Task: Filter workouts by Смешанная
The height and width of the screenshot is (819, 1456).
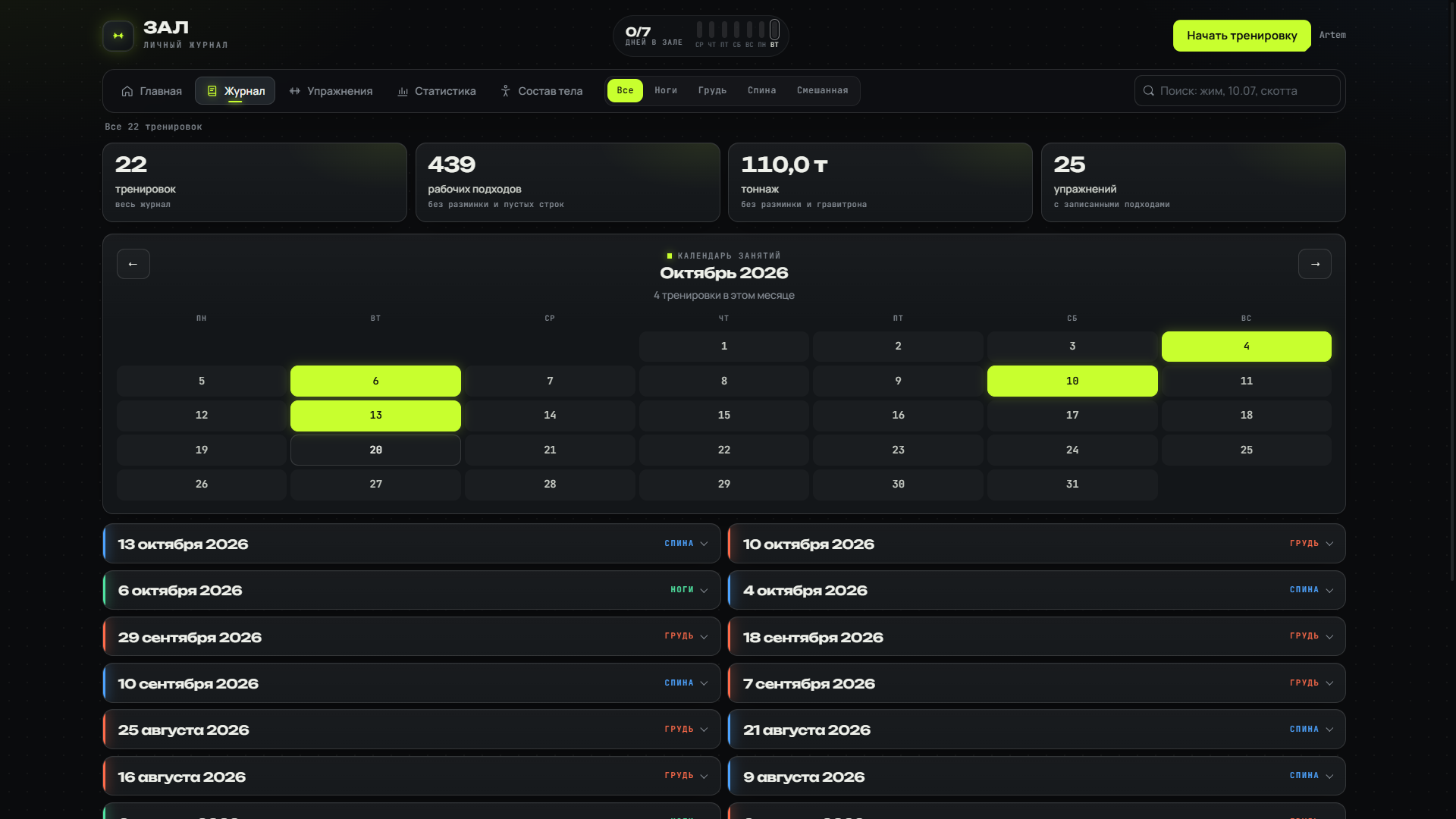Action: pyautogui.click(x=822, y=90)
